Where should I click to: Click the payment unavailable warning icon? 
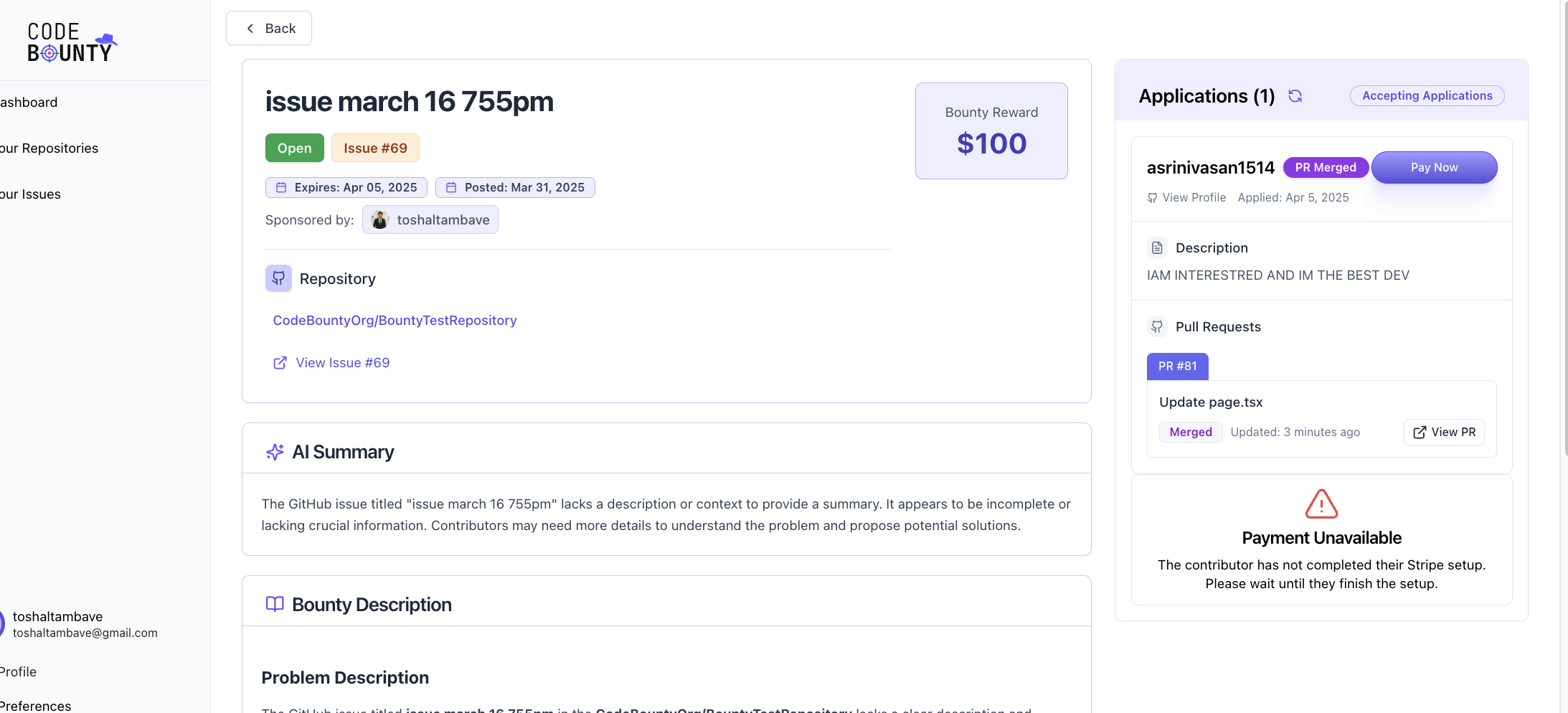tap(1321, 504)
